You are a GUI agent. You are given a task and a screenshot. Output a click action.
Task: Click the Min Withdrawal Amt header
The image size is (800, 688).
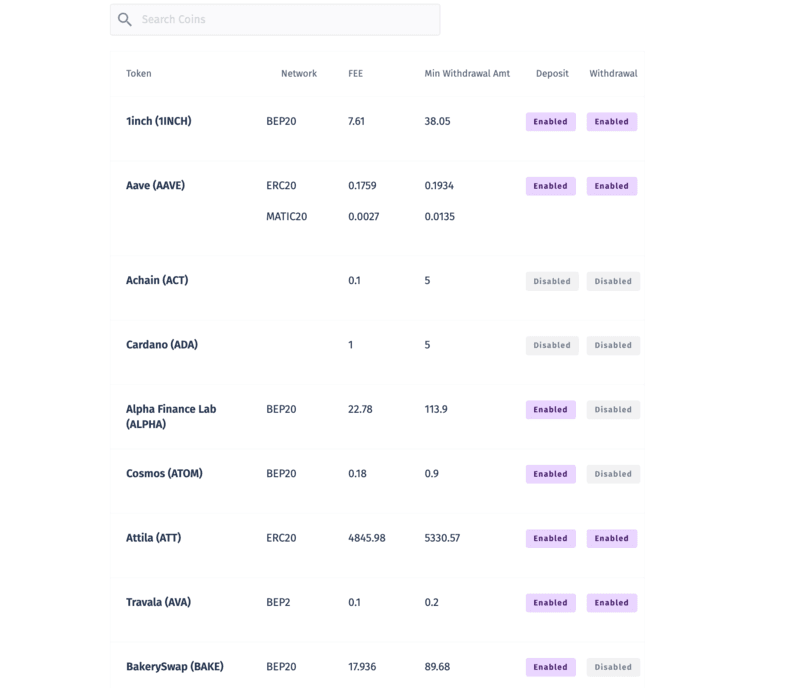467,73
